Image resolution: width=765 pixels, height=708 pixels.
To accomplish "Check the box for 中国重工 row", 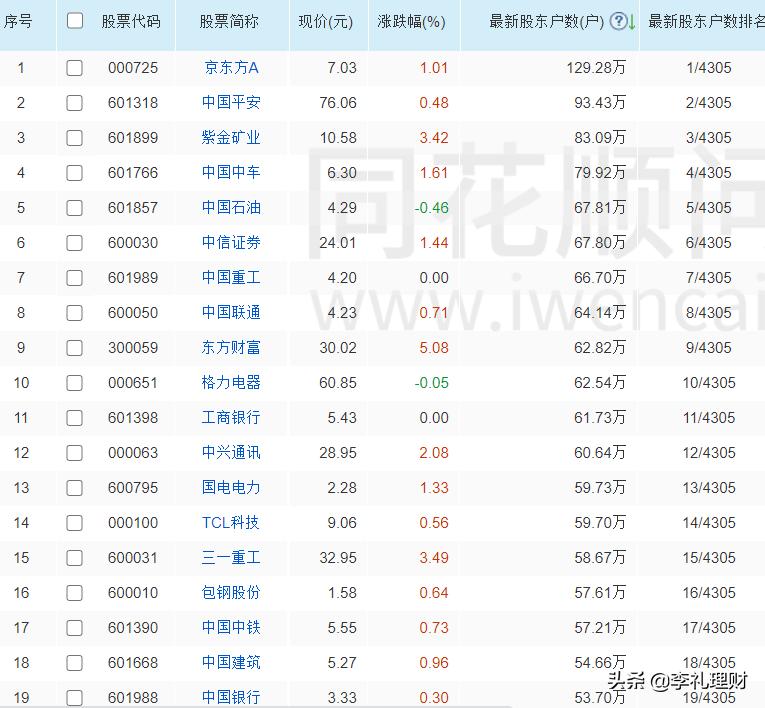I will pyautogui.click(x=75, y=278).
